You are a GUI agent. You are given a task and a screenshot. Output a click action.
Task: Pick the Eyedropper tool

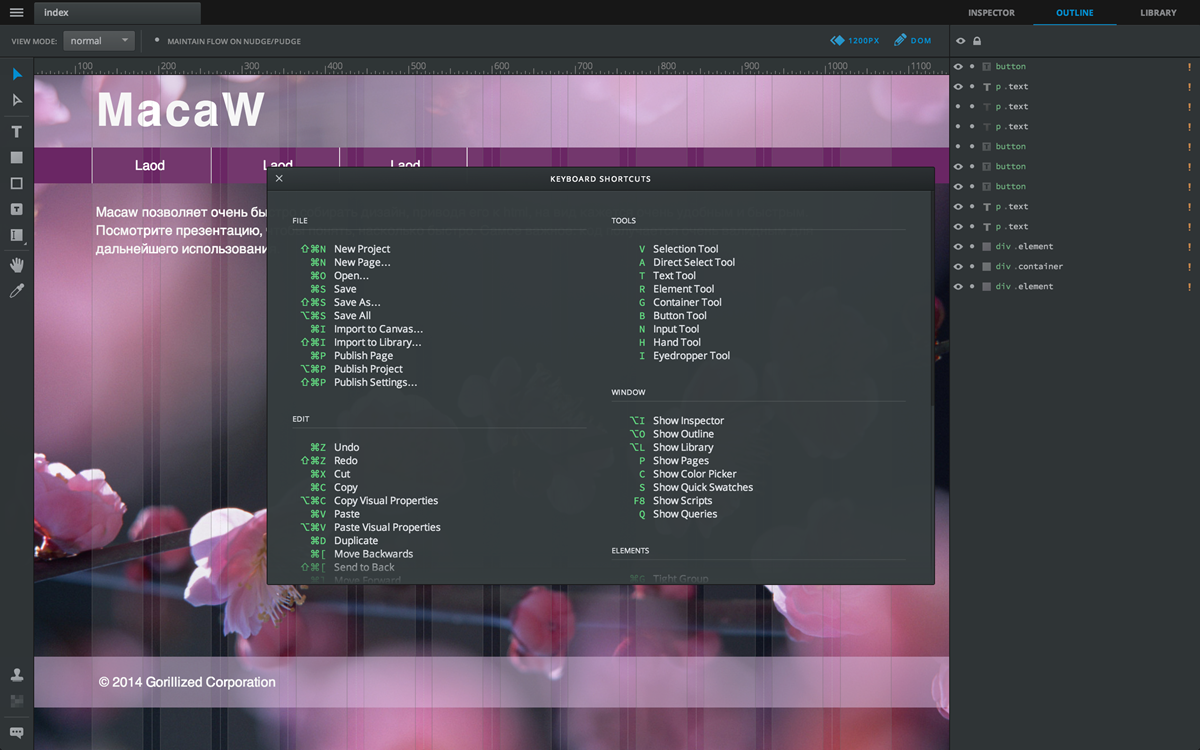click(17, 291)
